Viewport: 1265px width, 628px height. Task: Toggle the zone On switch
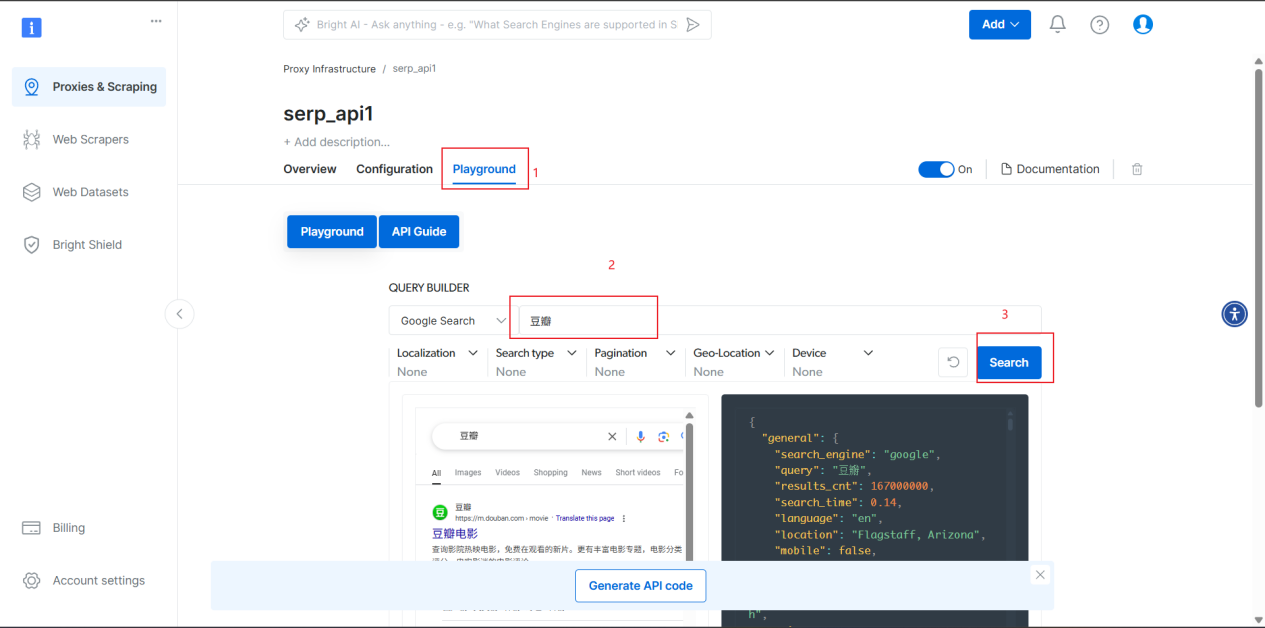[x=936, y=169]
